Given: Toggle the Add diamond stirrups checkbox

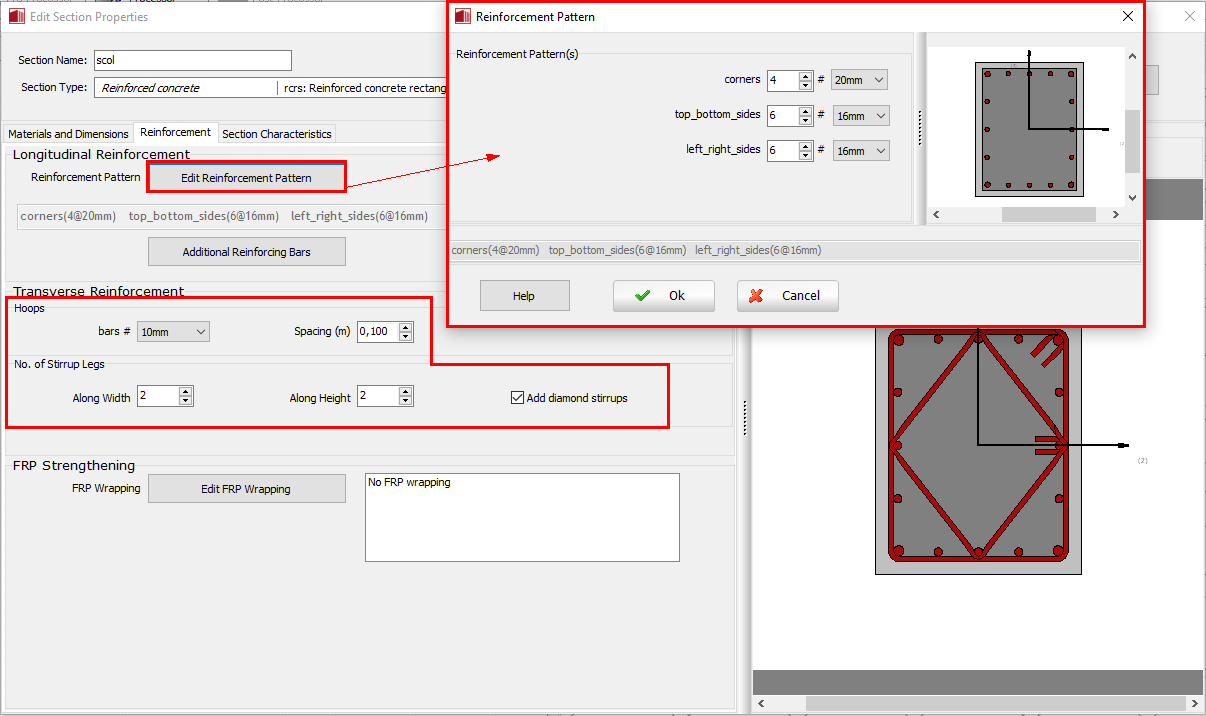Looking at the screenshot, I should (x=517, y=398).
